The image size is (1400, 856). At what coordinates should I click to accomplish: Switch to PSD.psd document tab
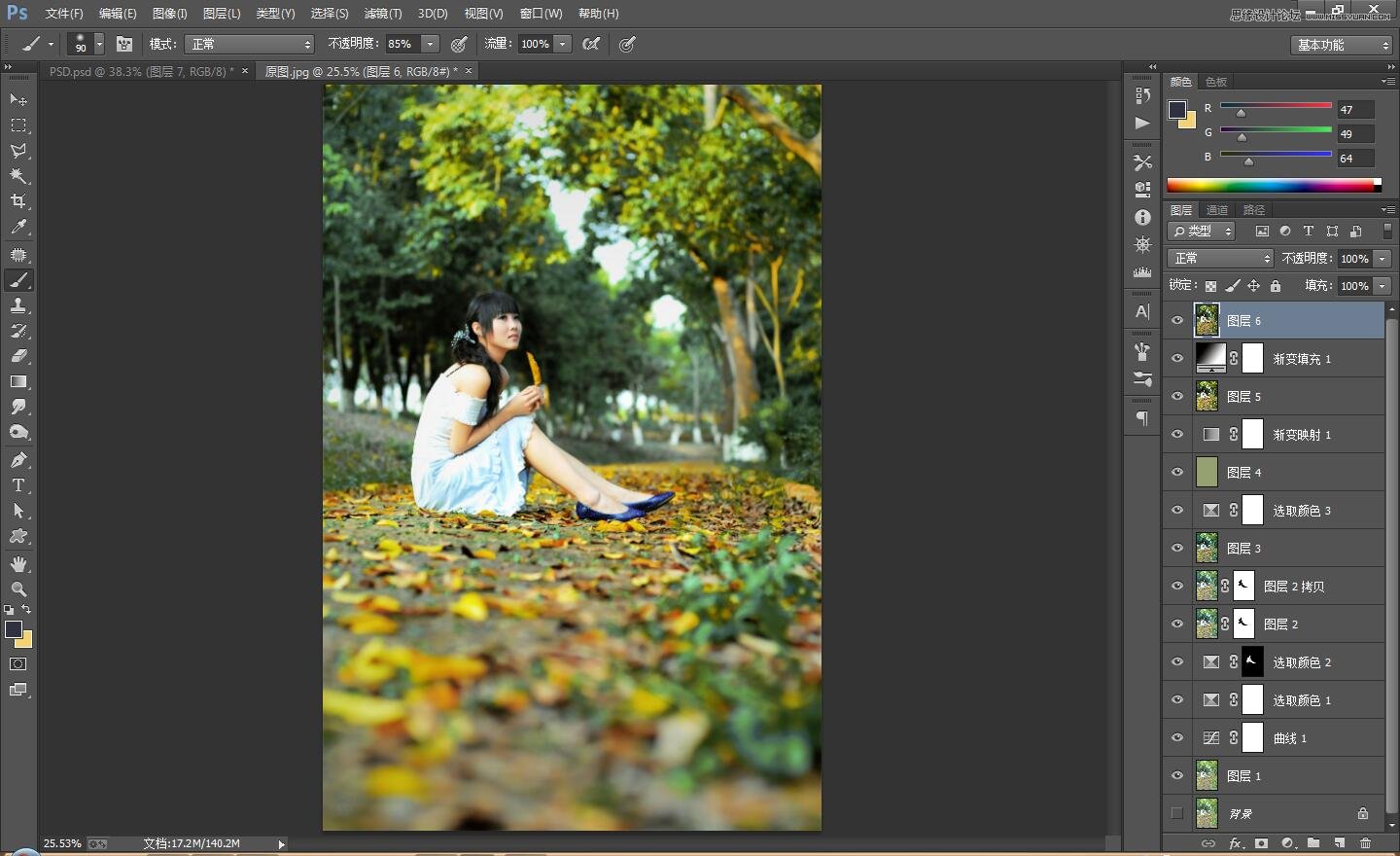(141, 71)
